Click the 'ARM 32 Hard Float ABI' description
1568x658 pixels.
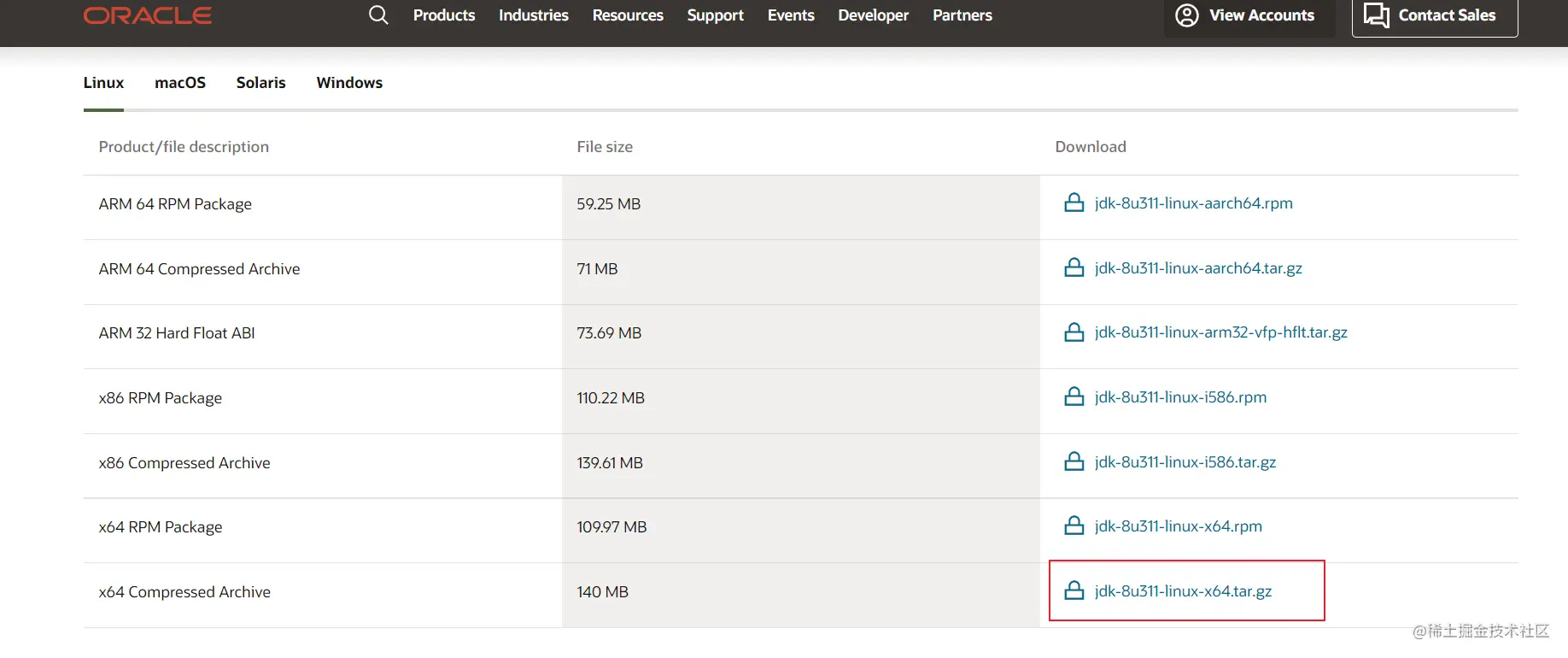[x=177, y=333]
